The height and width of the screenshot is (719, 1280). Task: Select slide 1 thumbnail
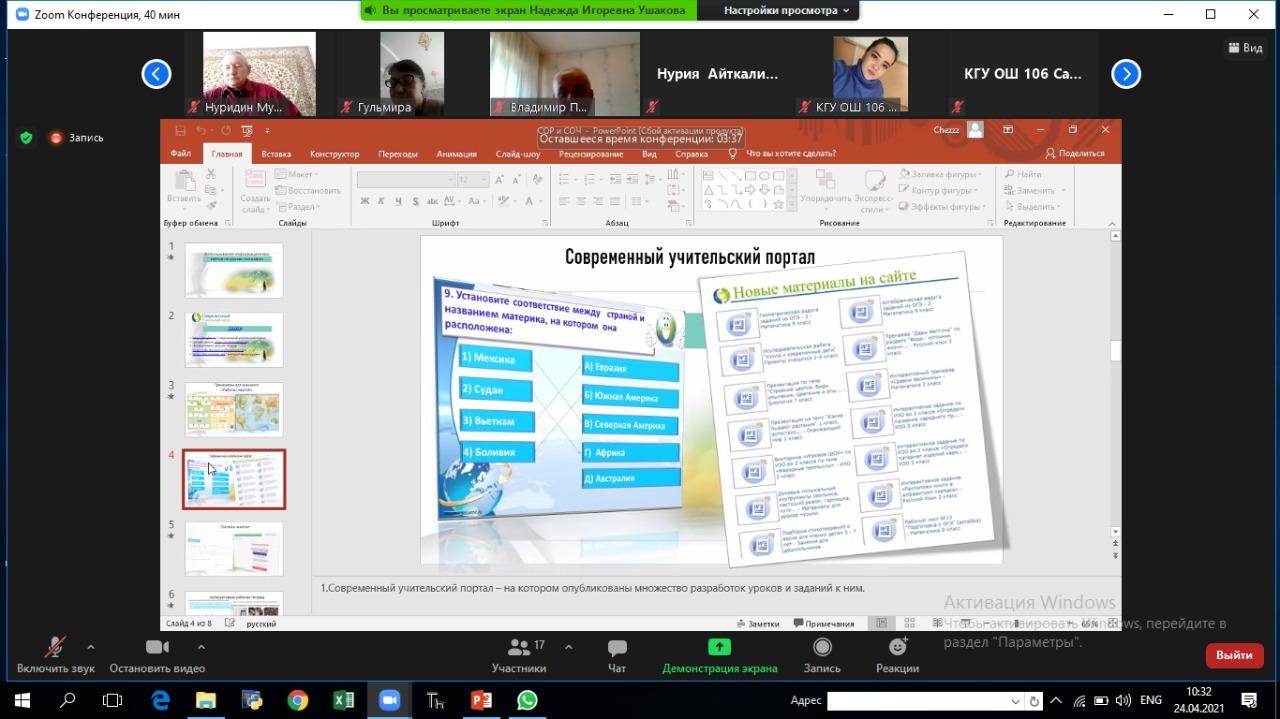(x=234, y=270)
